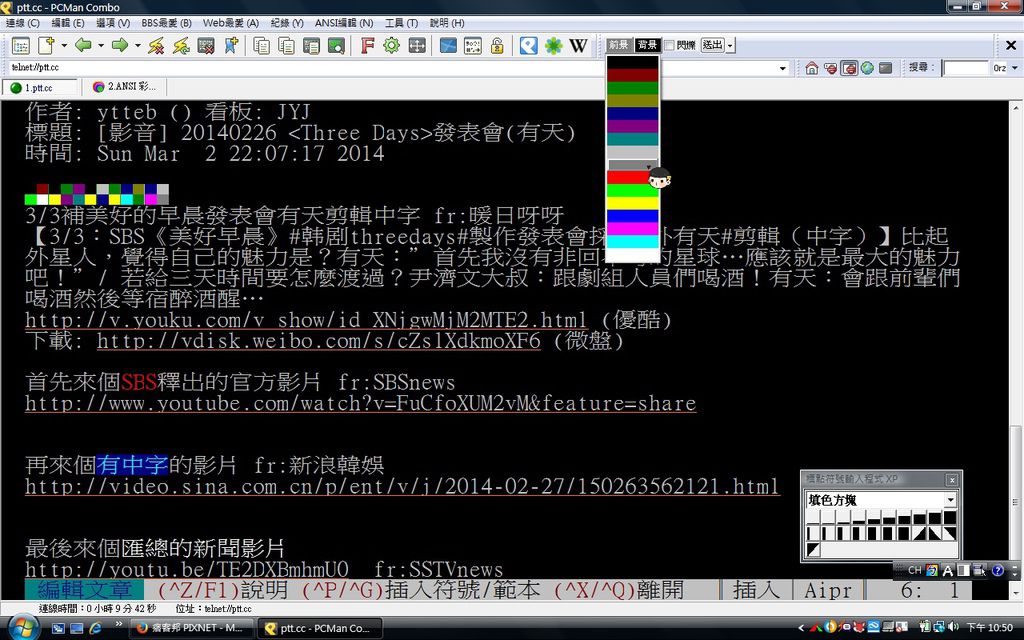Click the green screen search icon
The width and height of the screenshot is (1024, 640).
pos(336,46)
